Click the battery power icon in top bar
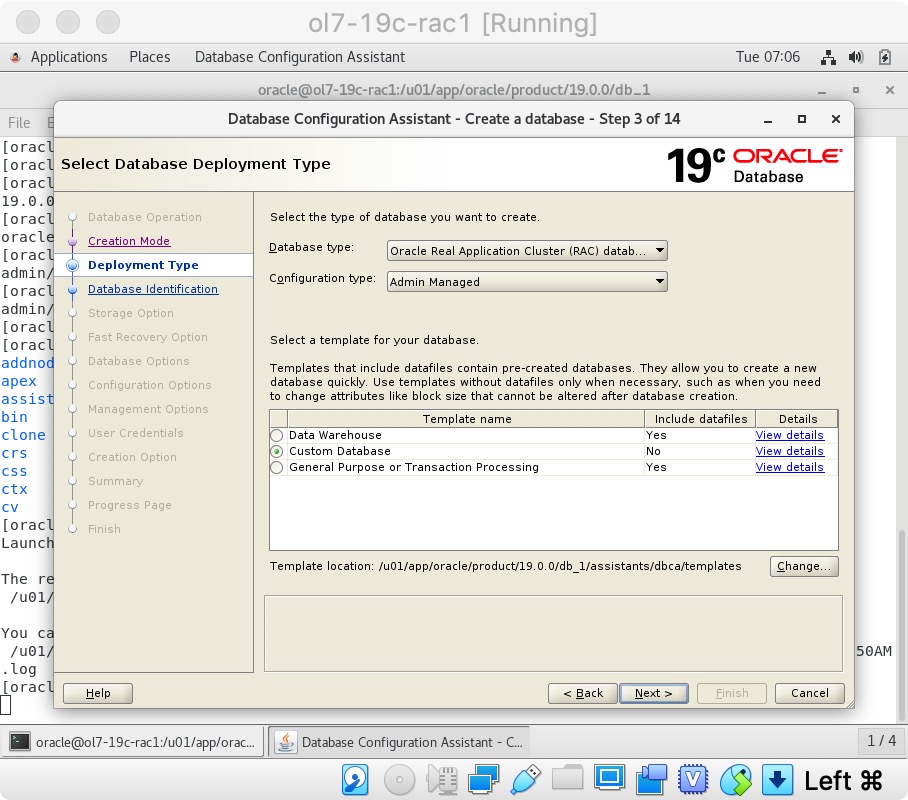908x800 pixels. tap(884, 57)
